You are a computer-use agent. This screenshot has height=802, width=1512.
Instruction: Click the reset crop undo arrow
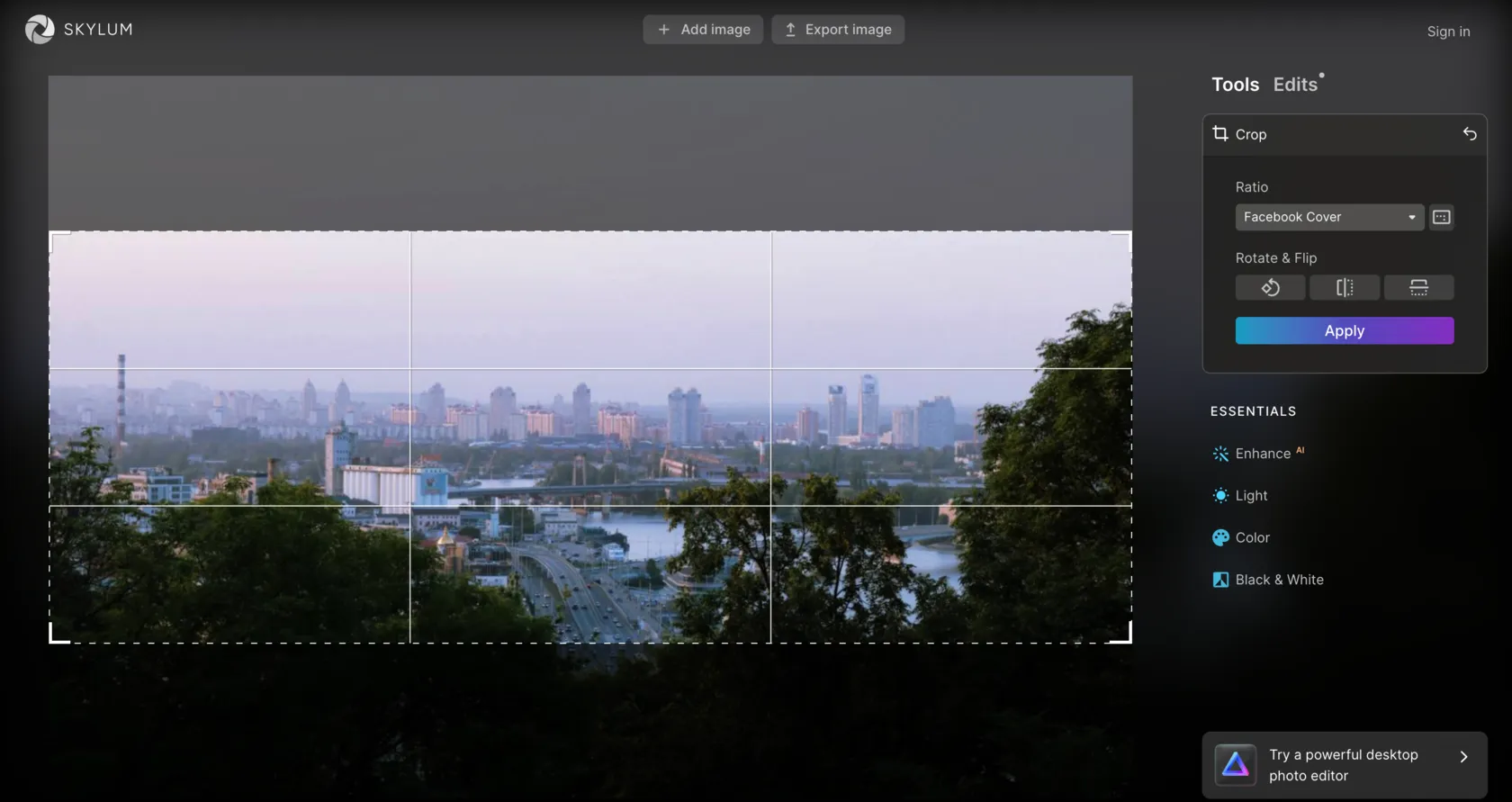pos(1469,134)
